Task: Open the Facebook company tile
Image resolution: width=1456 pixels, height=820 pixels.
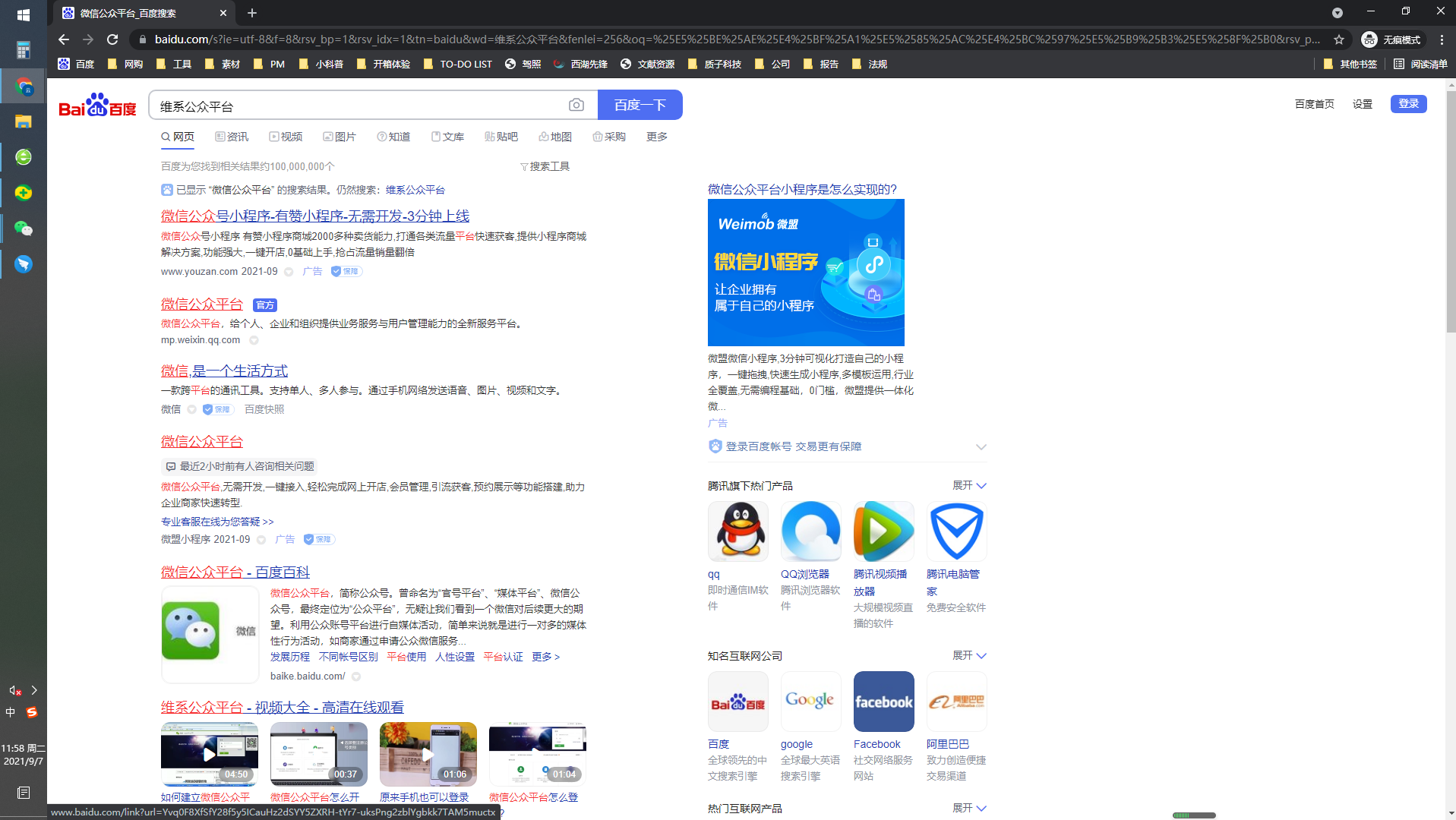Action: (x=883, y=702)
